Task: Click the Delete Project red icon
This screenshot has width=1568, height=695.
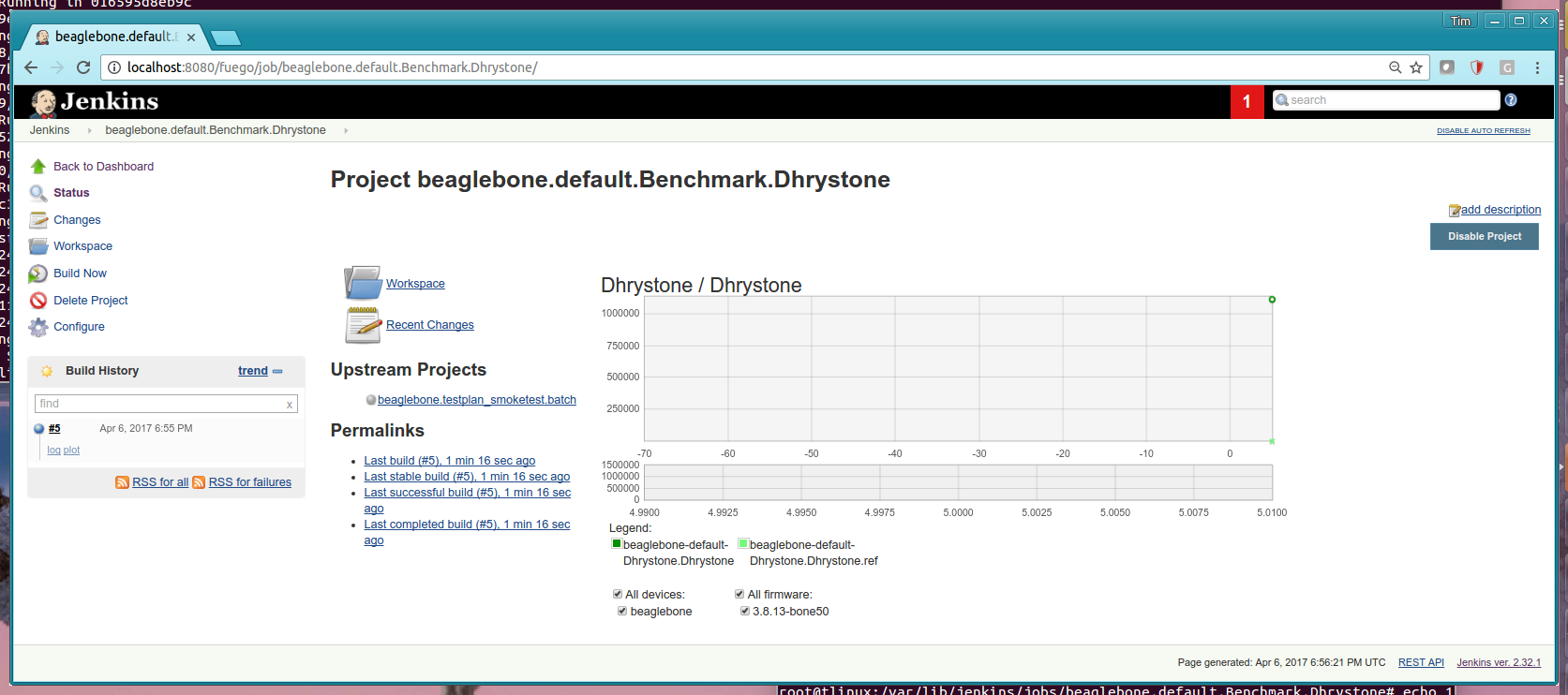Action: tap(38, 301)
